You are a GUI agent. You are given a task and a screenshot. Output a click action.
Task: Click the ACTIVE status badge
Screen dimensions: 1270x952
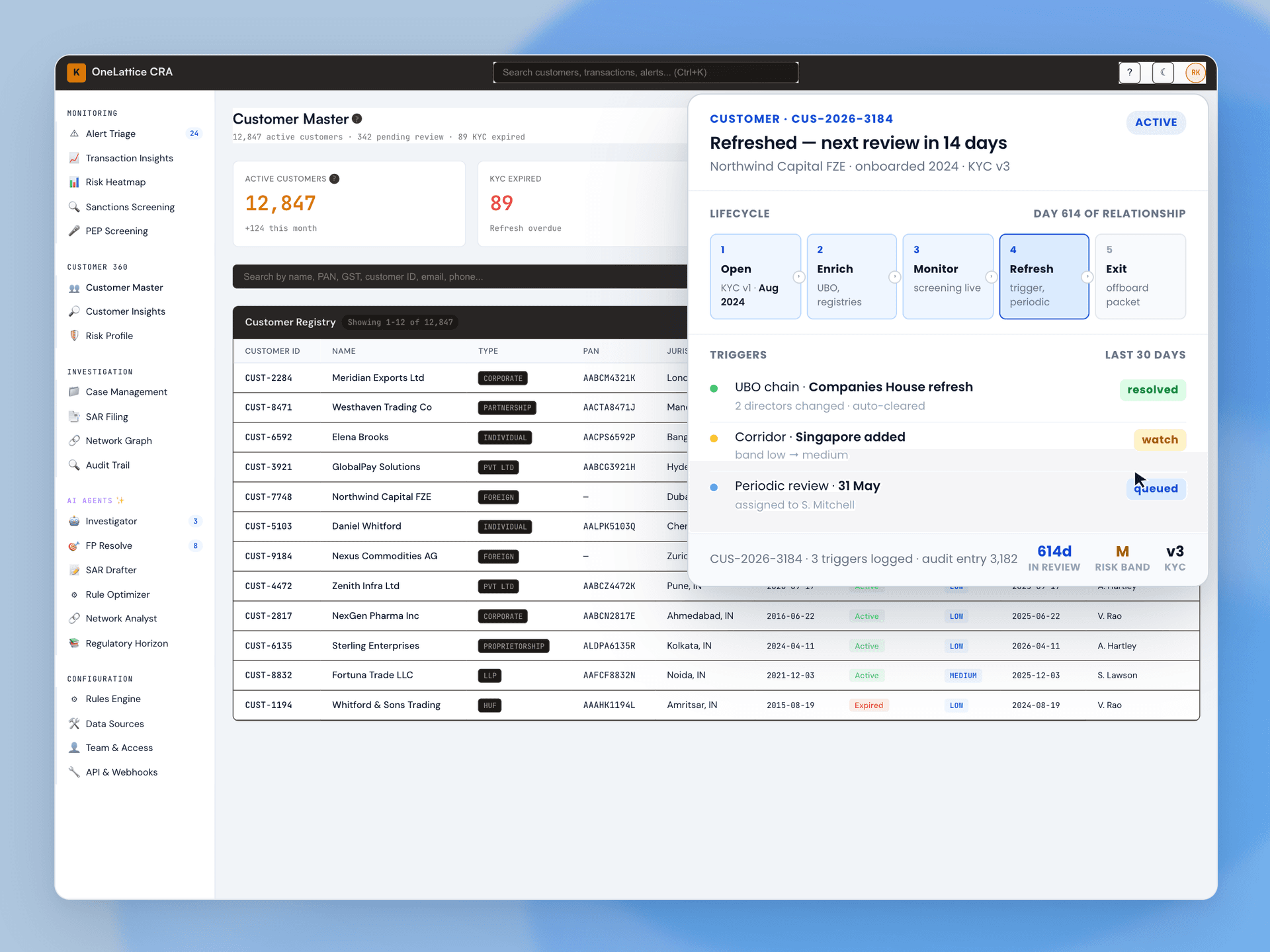pyautogui.click(x=1156, y=122)
